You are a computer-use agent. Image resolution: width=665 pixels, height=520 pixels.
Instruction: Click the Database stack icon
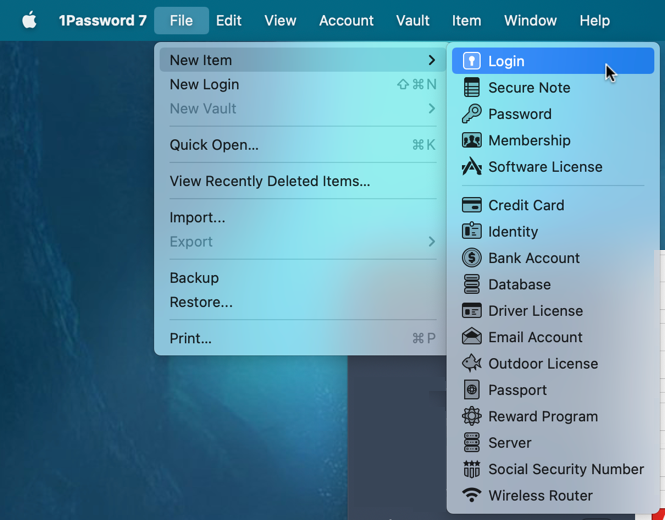click(x=471, y=284)
